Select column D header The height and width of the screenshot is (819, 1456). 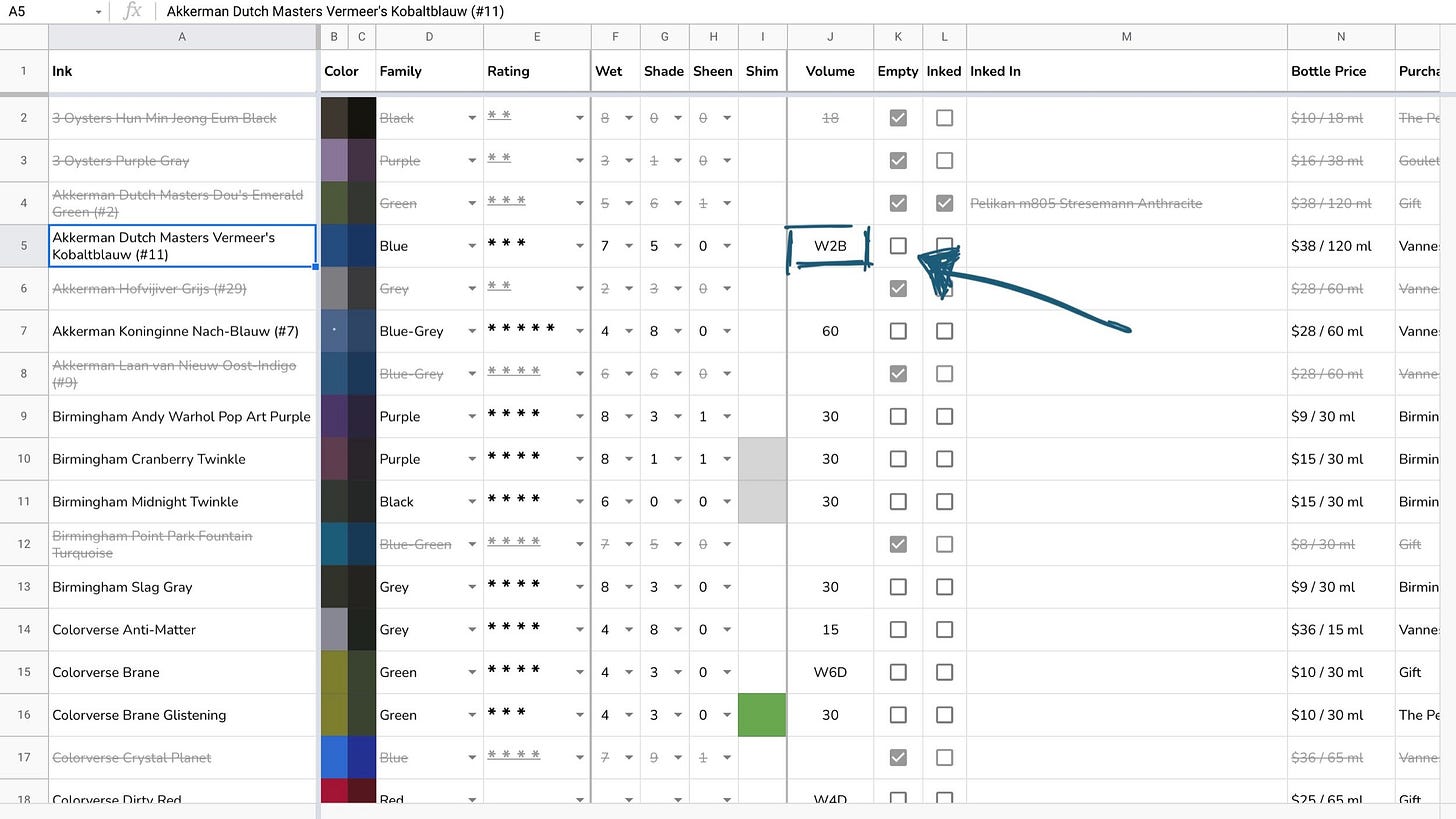(x=429, y=37)
